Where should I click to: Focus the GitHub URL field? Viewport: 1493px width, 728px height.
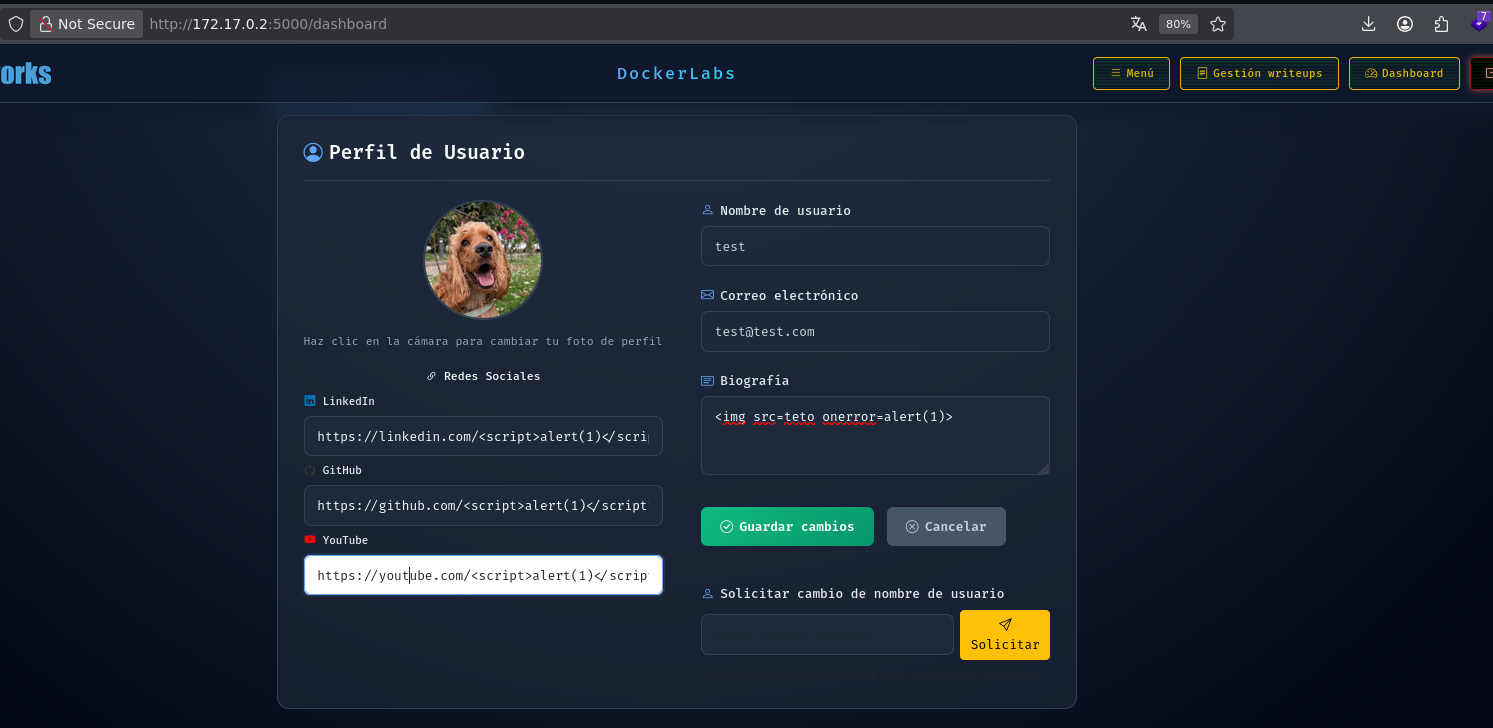pyautogui.click(x=483, y=505)
